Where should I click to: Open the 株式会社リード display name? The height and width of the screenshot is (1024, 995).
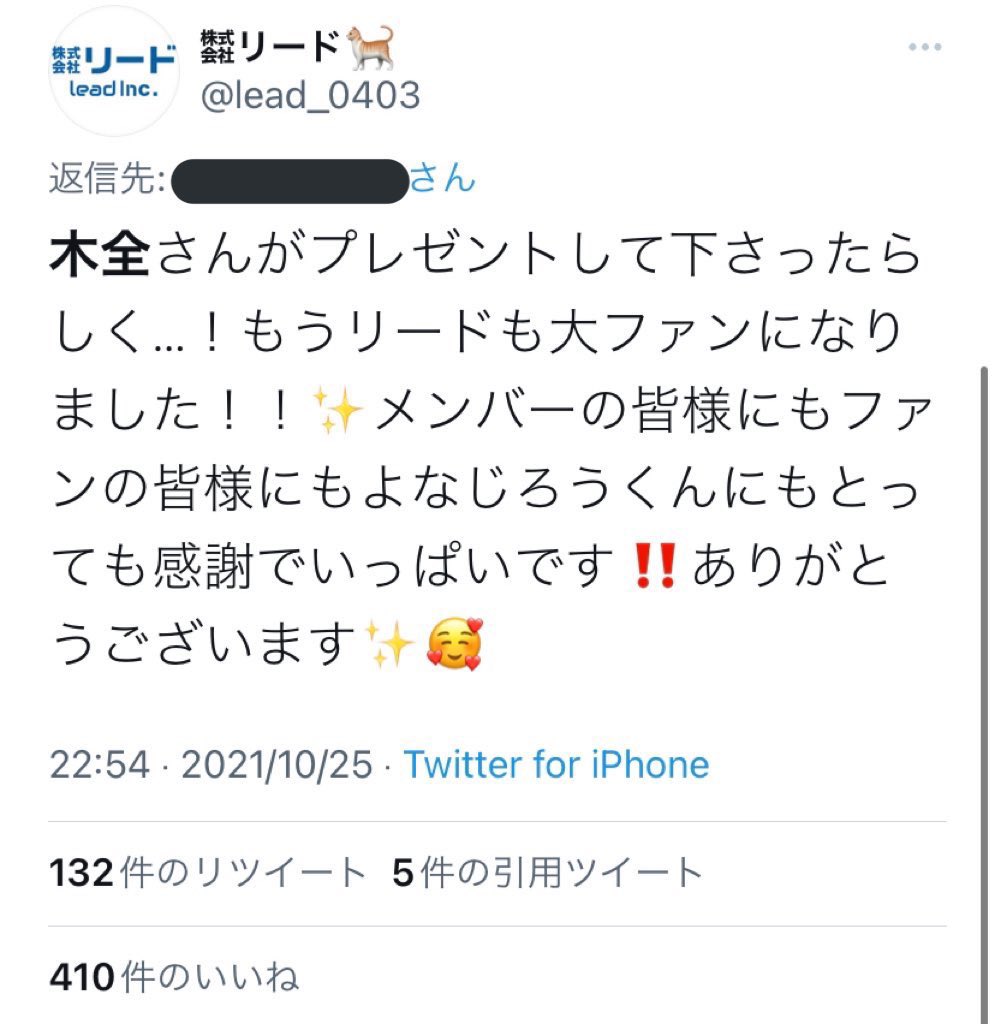(270, 47)
